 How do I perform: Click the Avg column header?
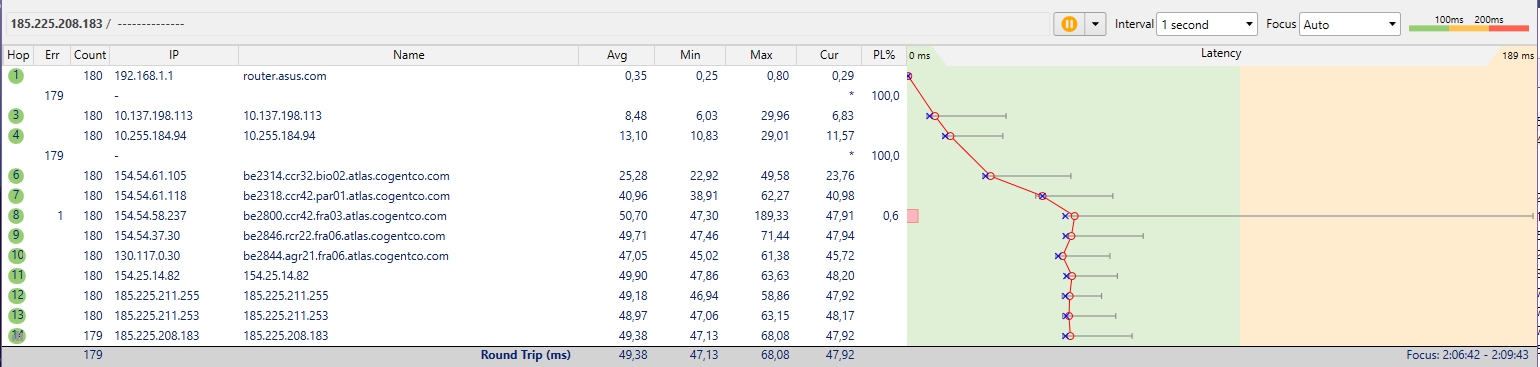coord(617,55)
